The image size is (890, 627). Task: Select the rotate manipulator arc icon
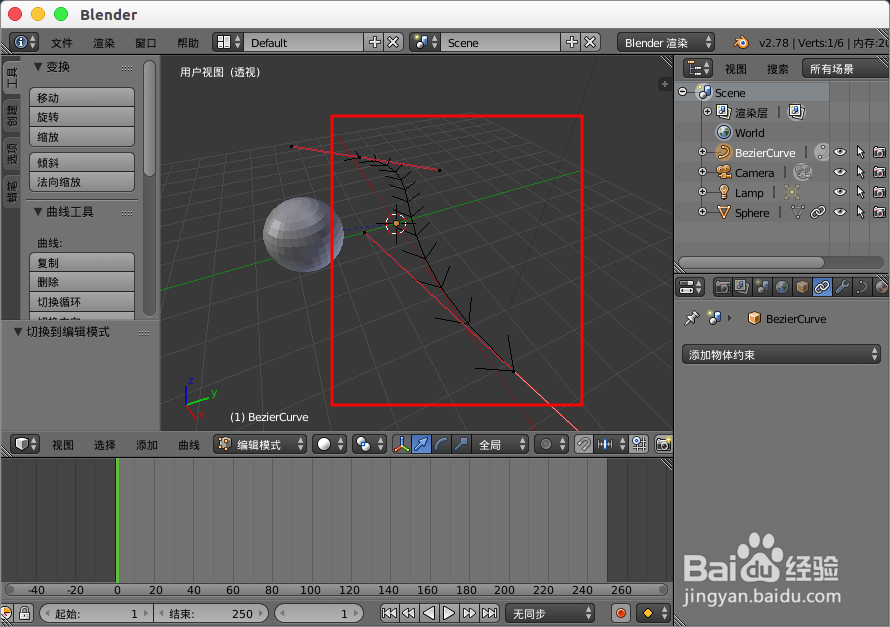click(x=440, y=444)
